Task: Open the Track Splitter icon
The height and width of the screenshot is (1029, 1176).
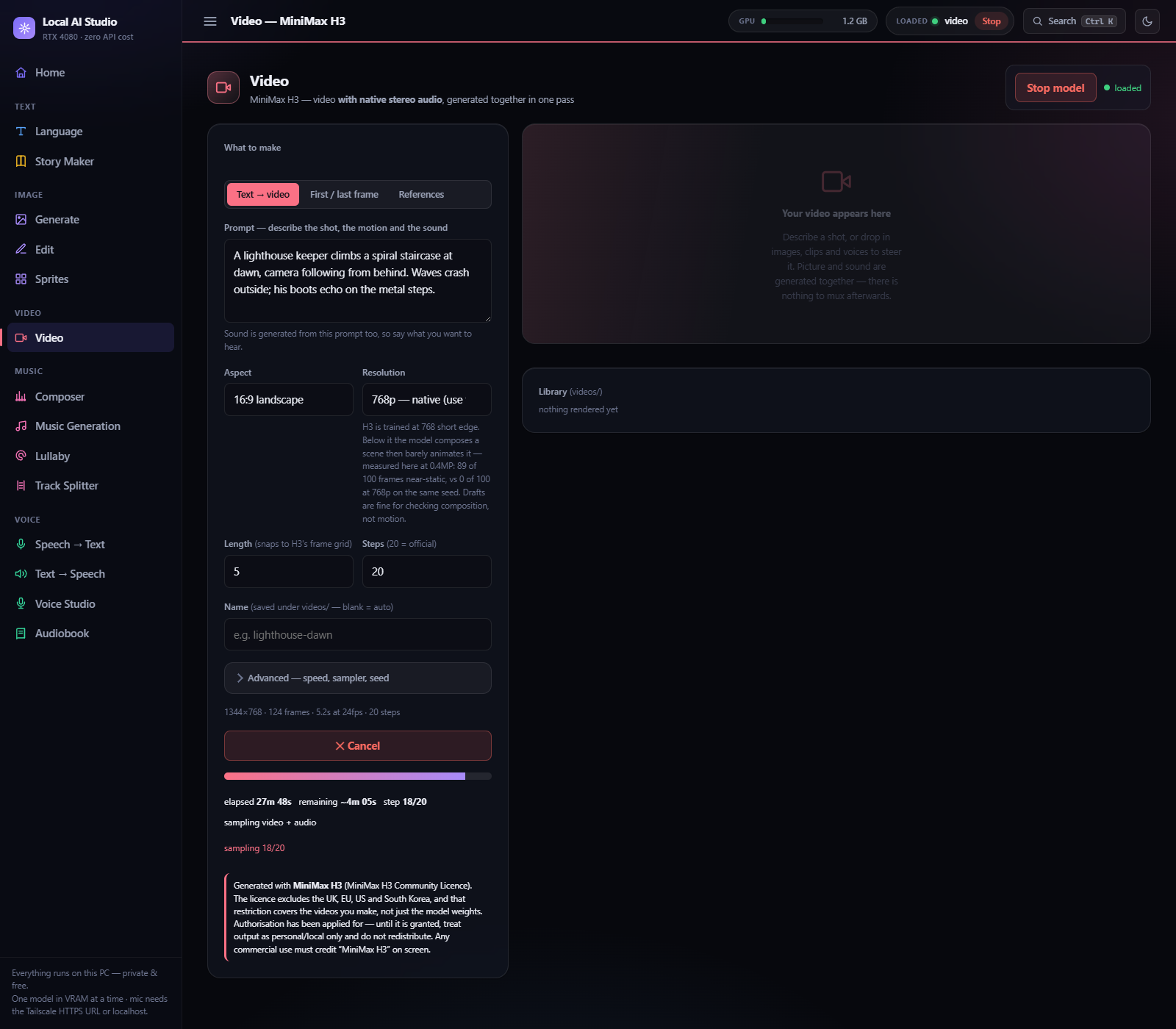Action: [x=21, y=486]
